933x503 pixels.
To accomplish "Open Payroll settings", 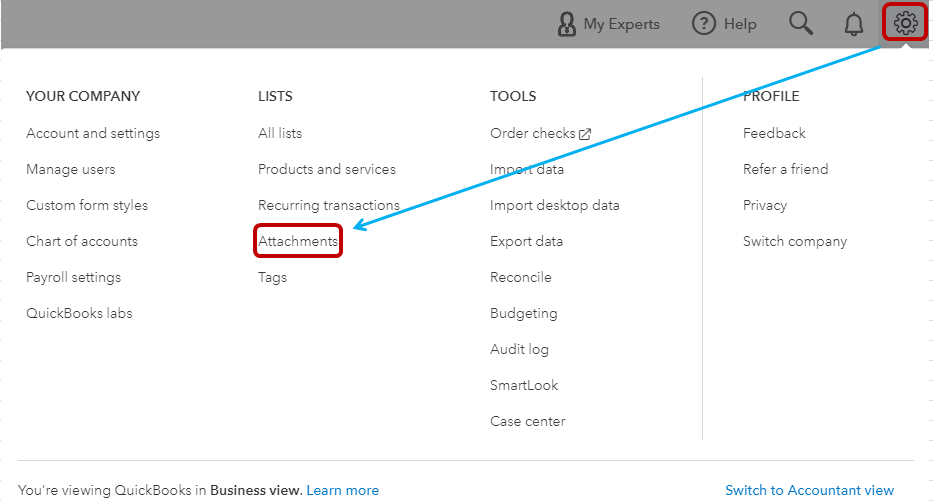I will pyautogui.click(x=74, y=277).
